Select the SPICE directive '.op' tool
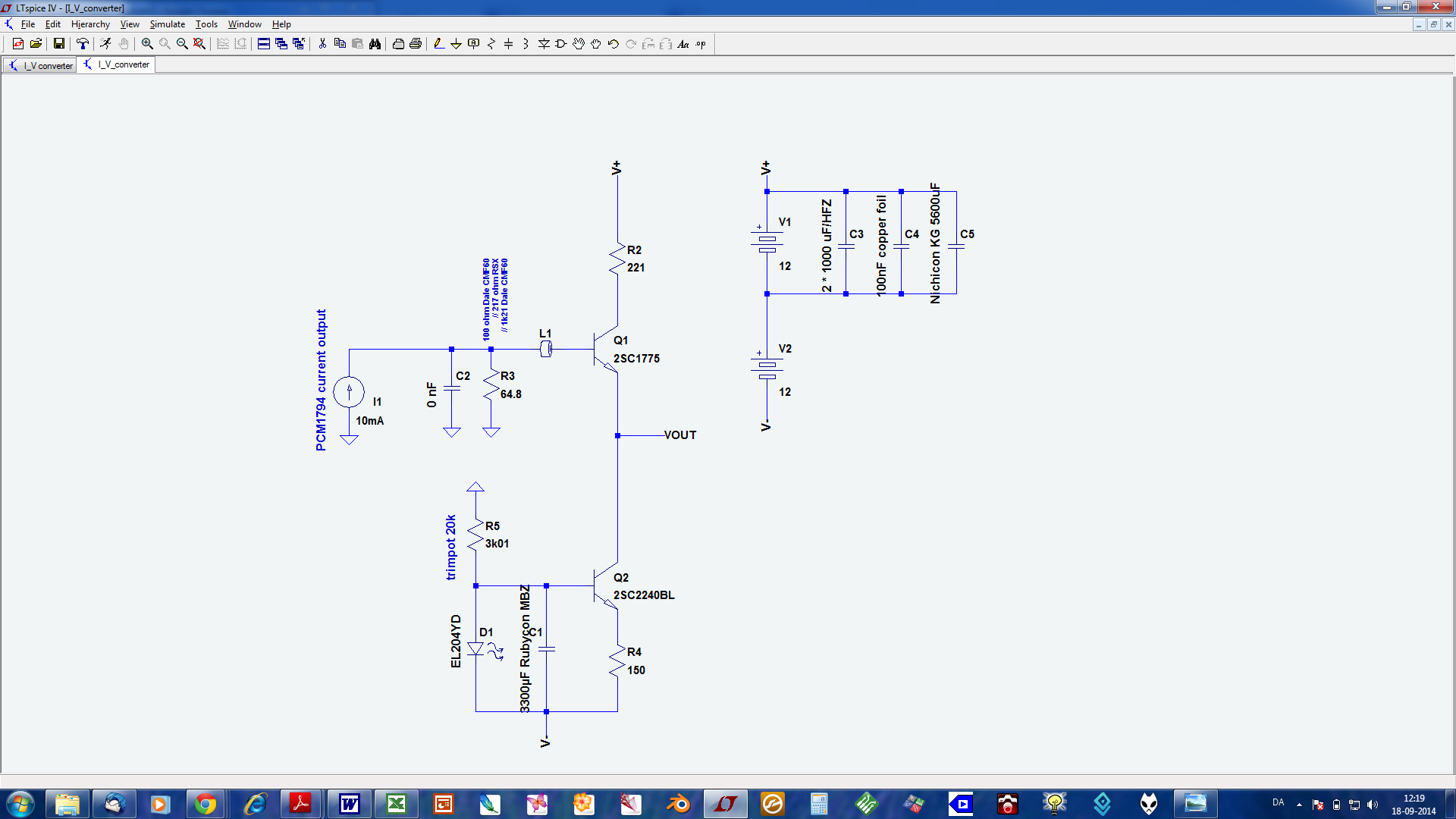The width and height of the screenshot is (1456, 819). (x=701, y=44)
